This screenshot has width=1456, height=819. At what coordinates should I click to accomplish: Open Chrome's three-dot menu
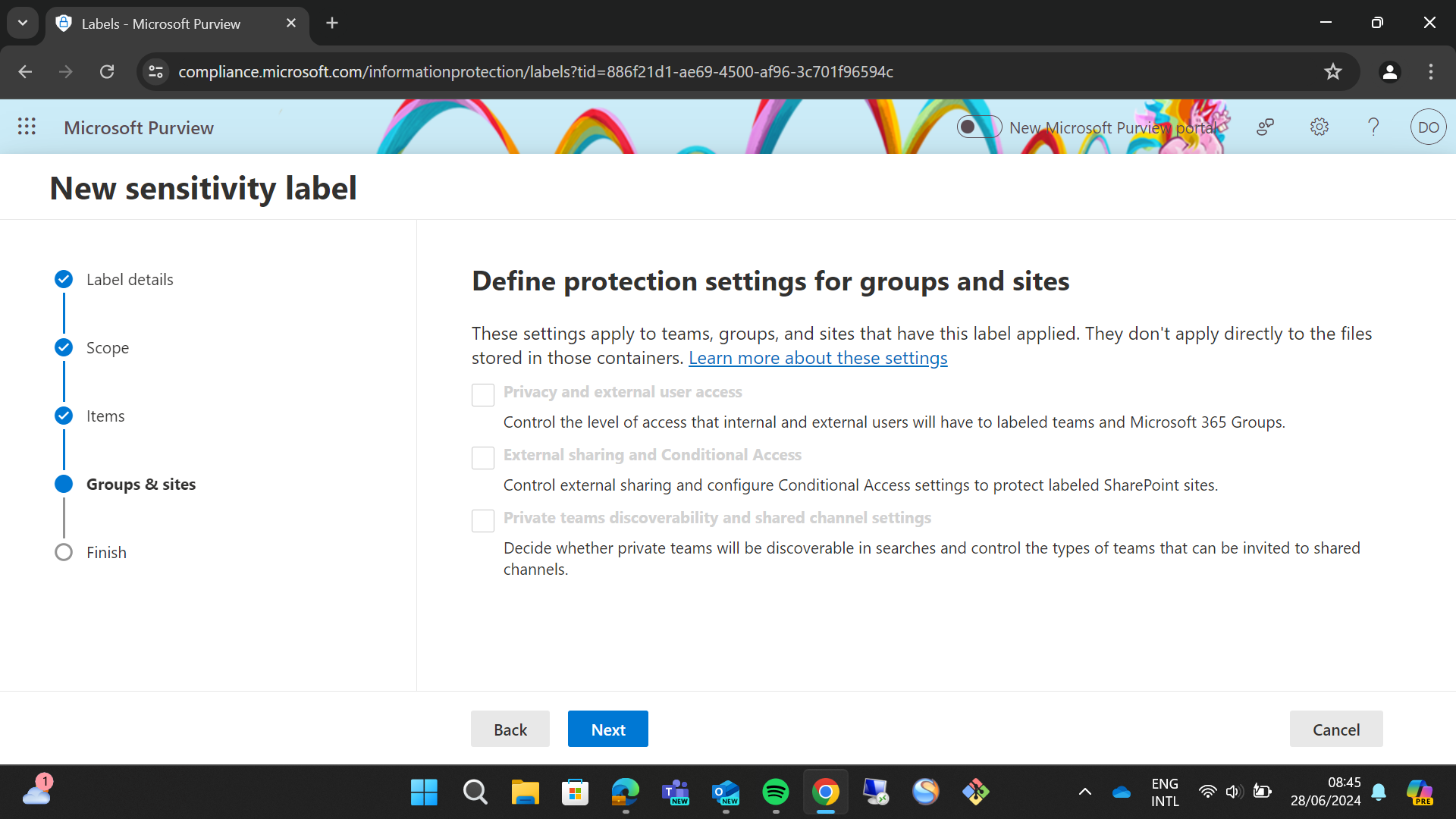pyautogui.click(x=1430, y=71)
